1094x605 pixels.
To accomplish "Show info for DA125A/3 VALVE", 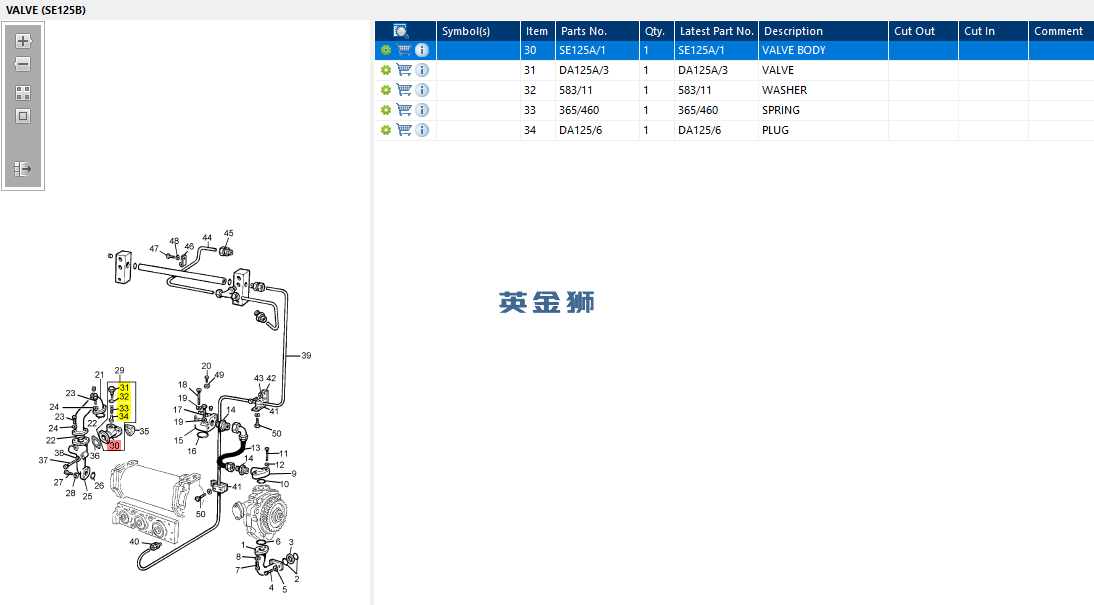I will click(x=422, y=70).
